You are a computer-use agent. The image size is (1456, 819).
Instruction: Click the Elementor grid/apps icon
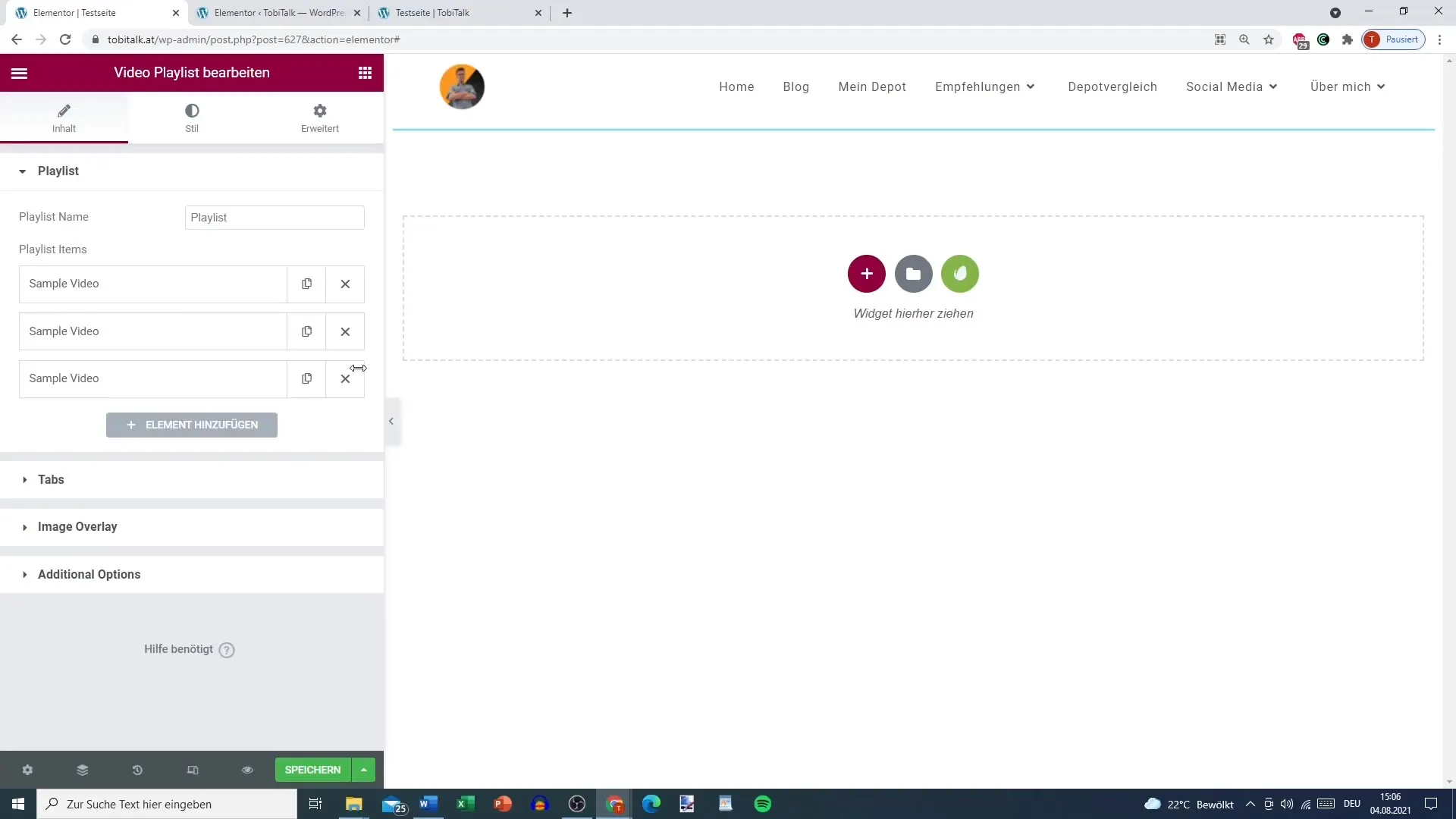coord(364,72)
